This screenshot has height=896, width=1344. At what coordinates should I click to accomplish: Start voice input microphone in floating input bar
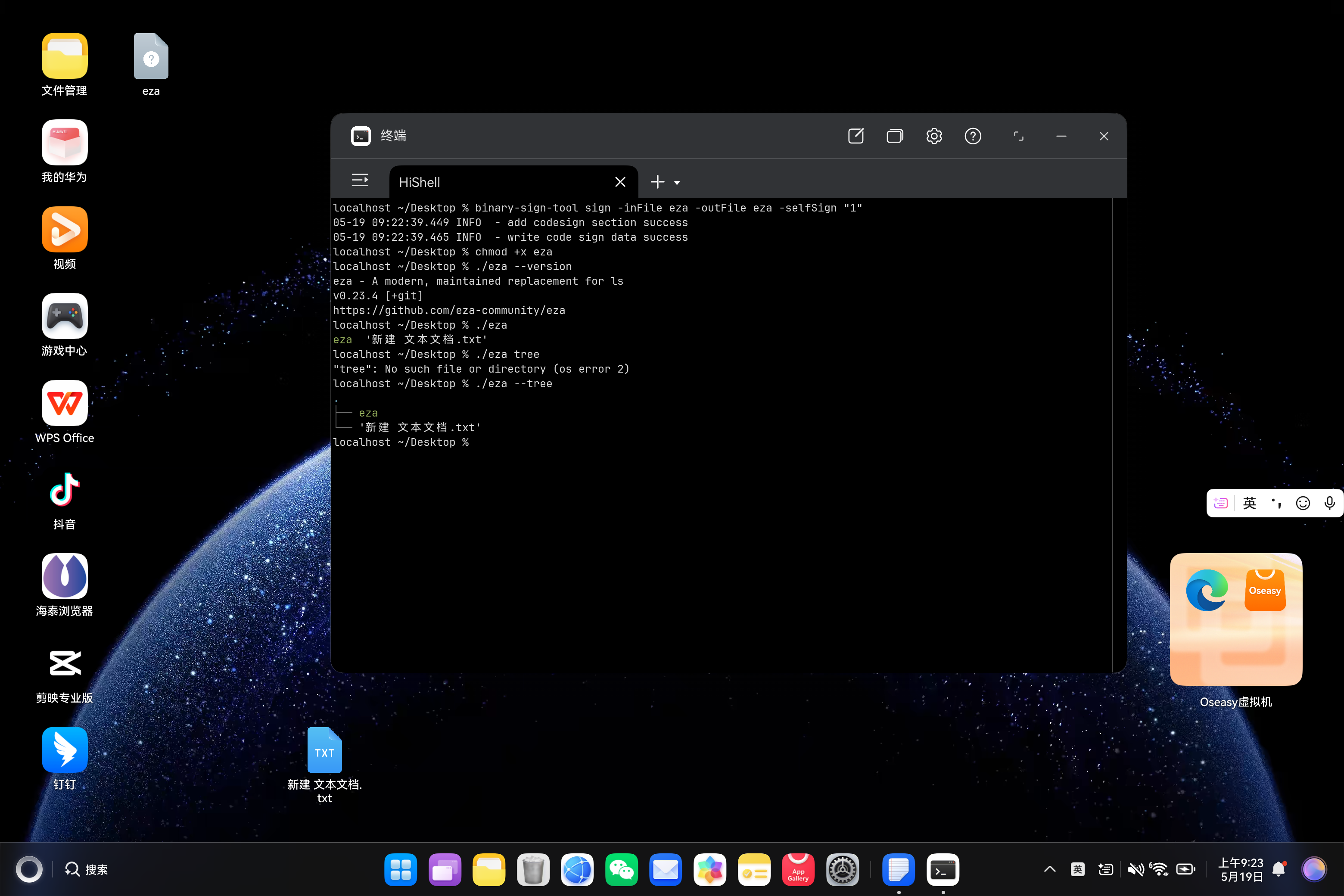[x=1330, y=503]
